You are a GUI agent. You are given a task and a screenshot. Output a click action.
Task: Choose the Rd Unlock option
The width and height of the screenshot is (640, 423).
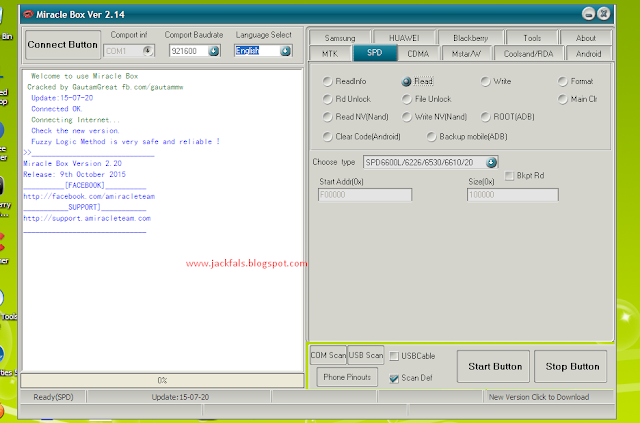[x=327, y=99]
